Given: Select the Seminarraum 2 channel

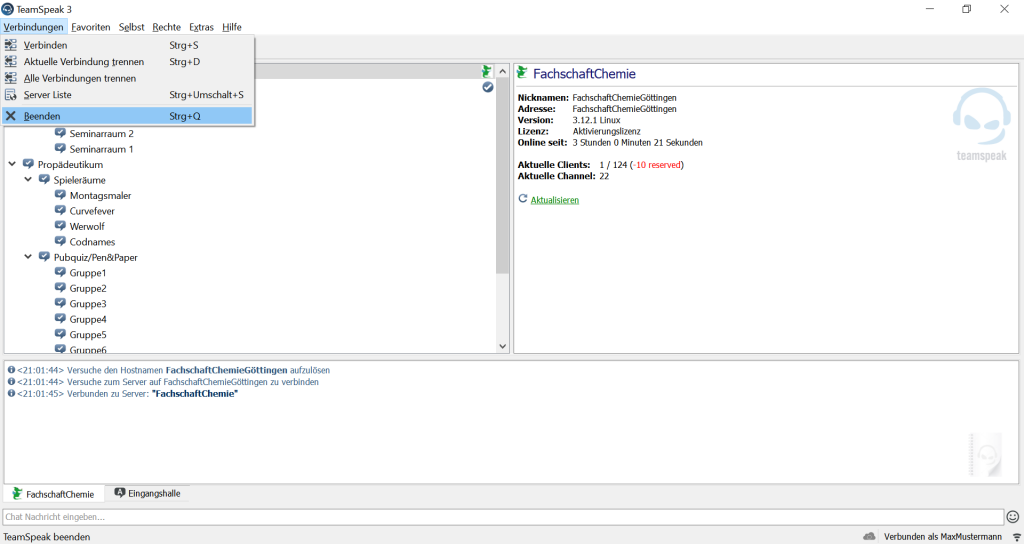Looking at the screenshot, I should (101, 133).
